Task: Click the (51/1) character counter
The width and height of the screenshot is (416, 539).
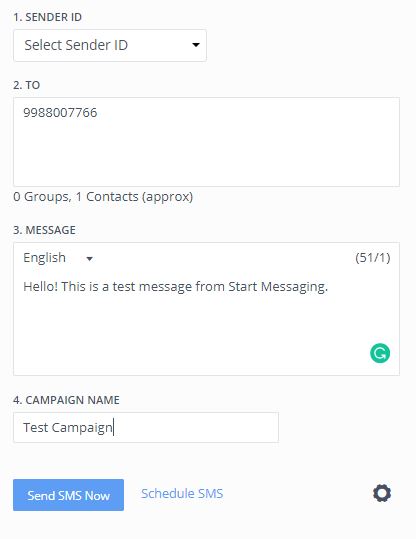Action: (373, 258)
